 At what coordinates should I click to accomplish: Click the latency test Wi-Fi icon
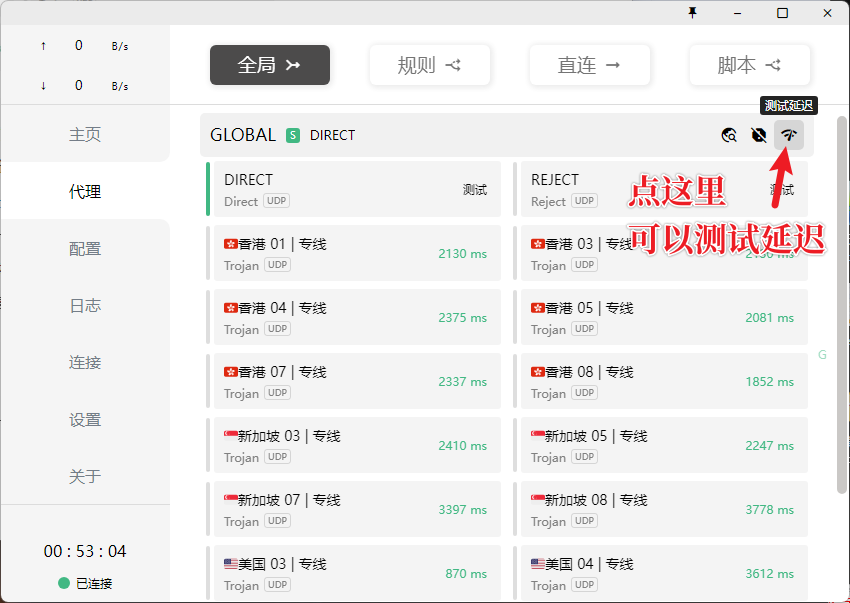[789, 135]
